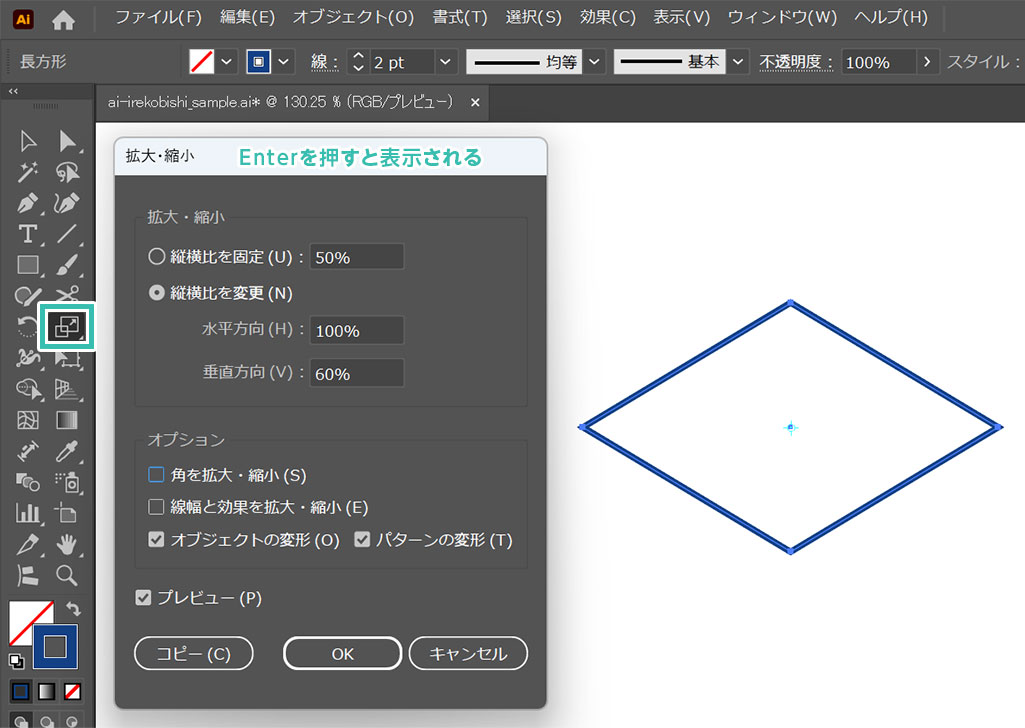Pick the Magic Wand tool

(x=28, y=172)
